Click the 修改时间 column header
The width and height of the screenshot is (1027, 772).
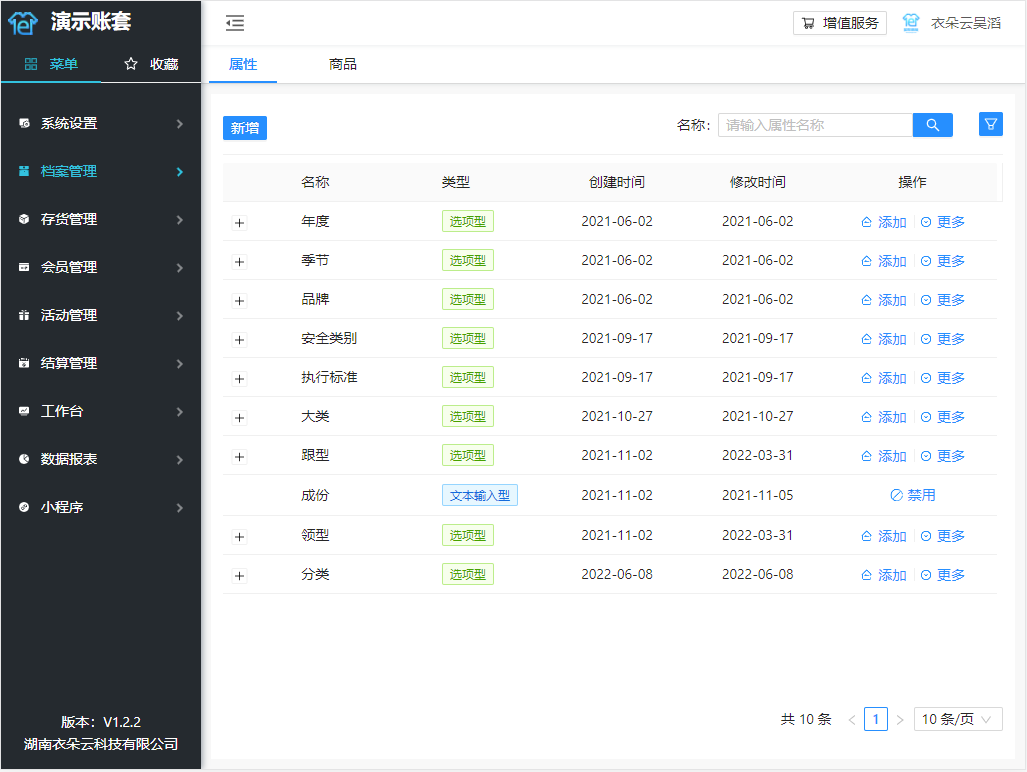tap(758, 182)
